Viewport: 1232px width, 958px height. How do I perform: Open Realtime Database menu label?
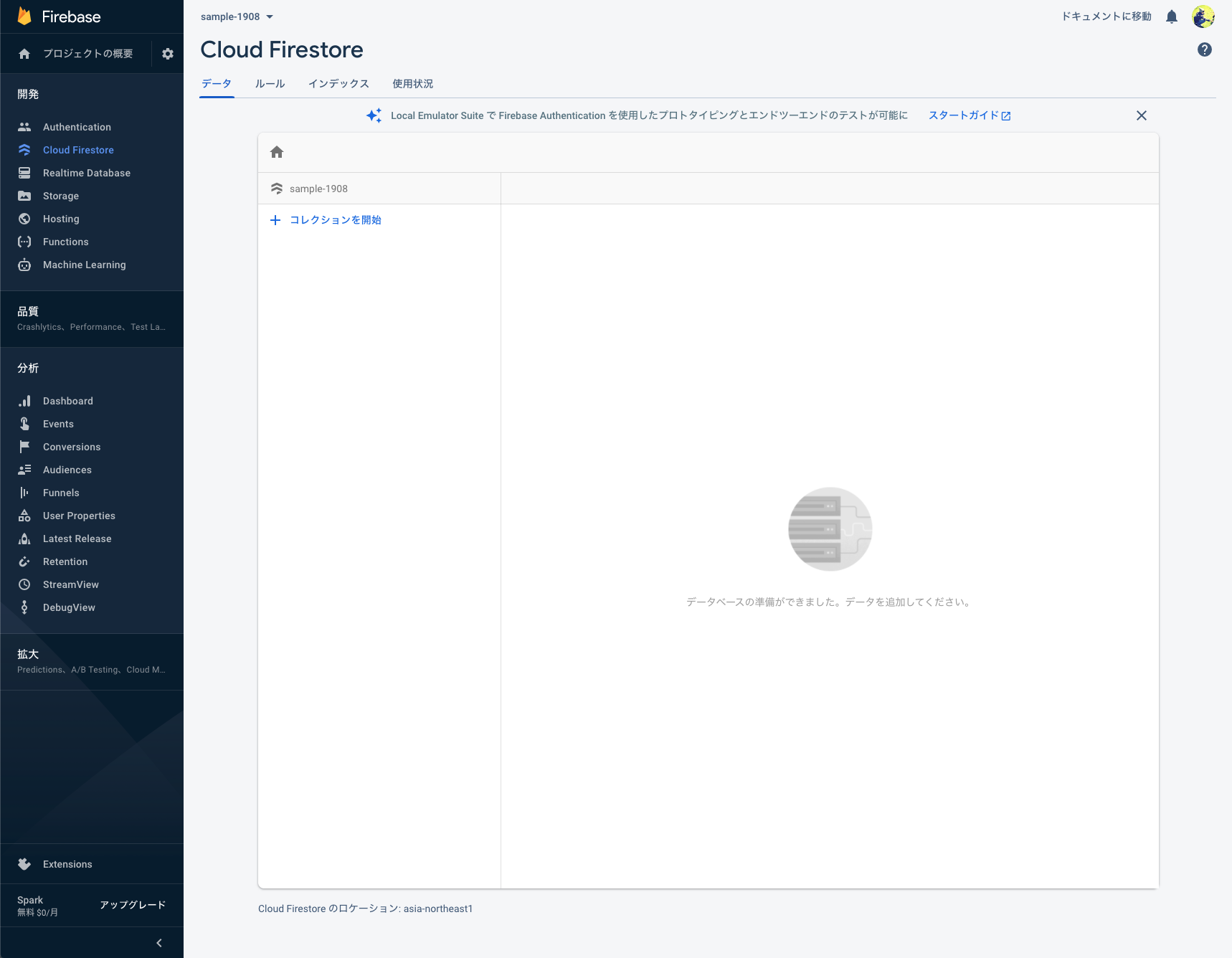pyautogui.click(x=87, y=173)
